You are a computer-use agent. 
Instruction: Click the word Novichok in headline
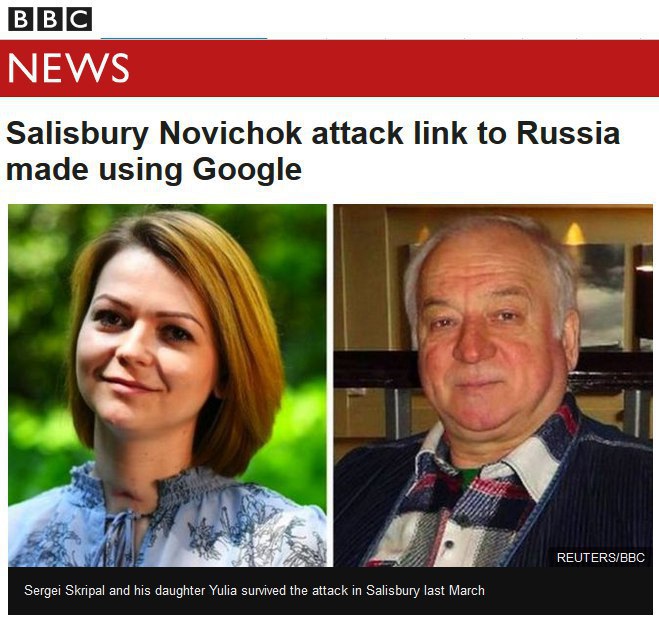[231, 133]
